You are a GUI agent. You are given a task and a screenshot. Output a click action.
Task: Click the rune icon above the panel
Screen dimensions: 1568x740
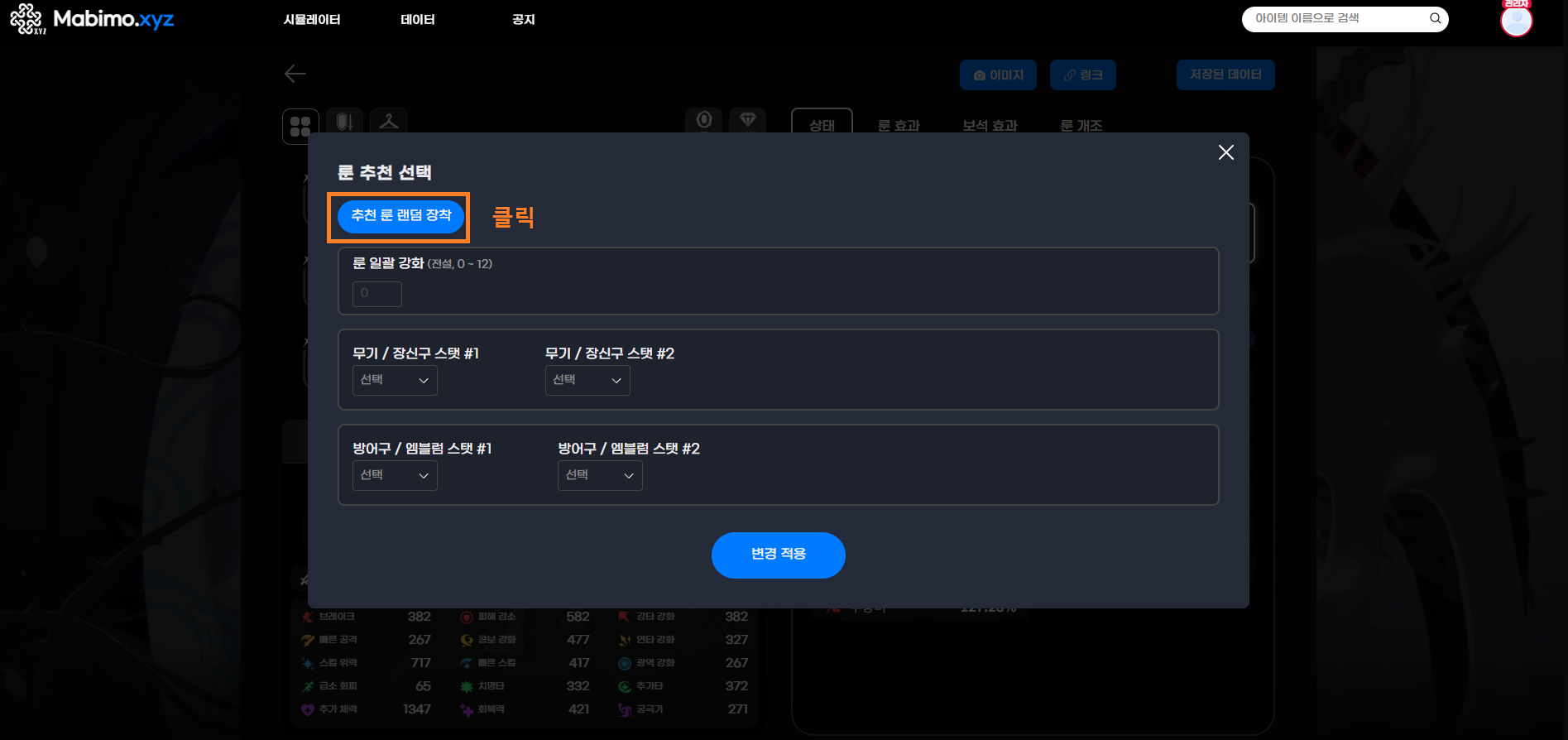point(704,121)
